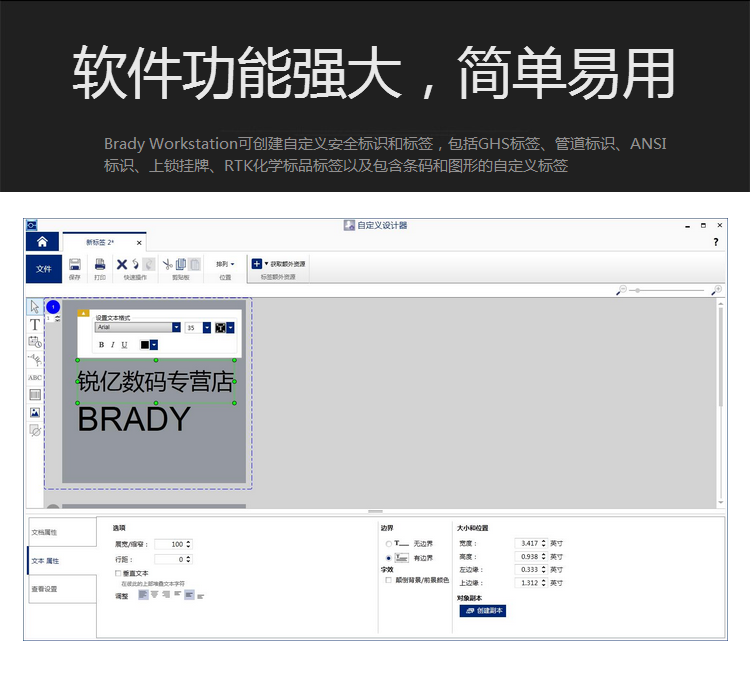Open the Arial font dropdown
This screenshot has width=750, height=690.
176,327
